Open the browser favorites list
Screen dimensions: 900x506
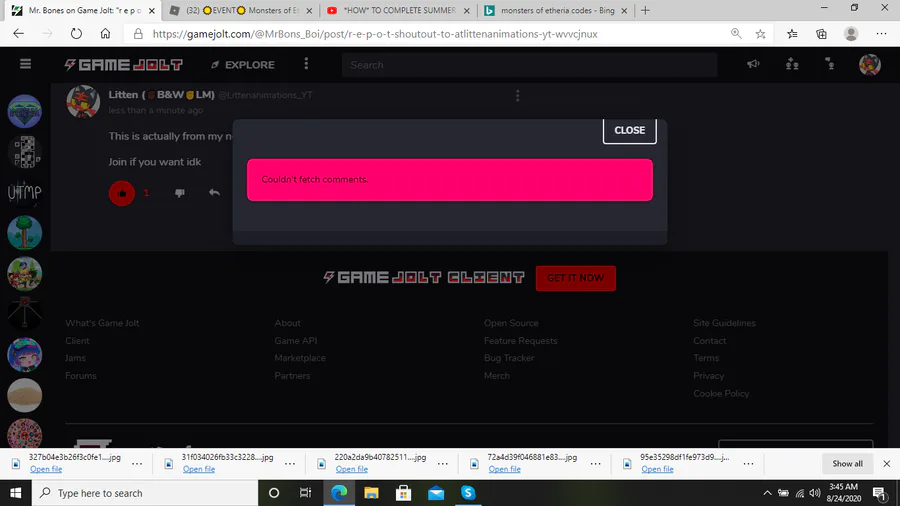(x=792, y=34)
